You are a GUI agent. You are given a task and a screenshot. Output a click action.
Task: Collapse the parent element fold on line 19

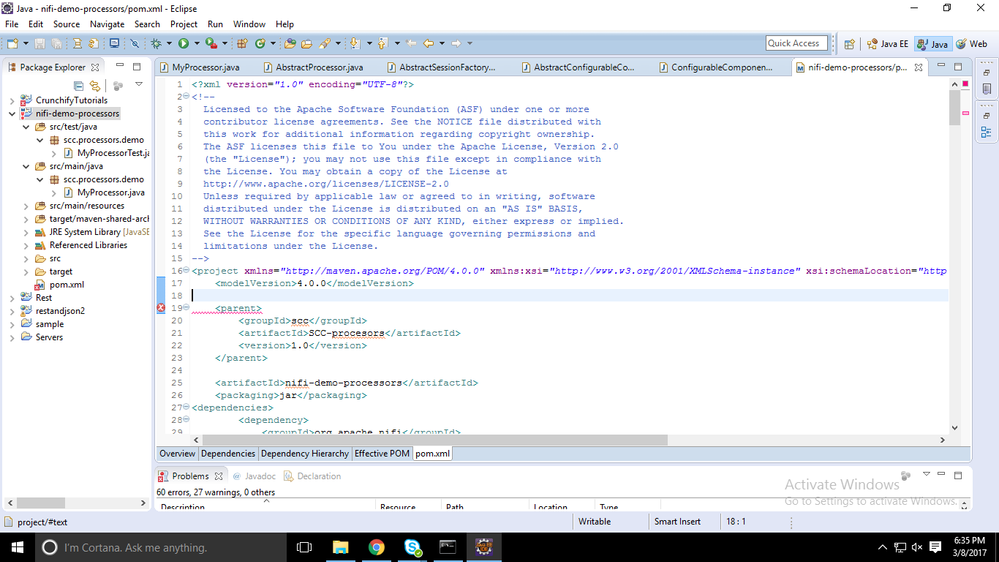click(x=186, y=308)
